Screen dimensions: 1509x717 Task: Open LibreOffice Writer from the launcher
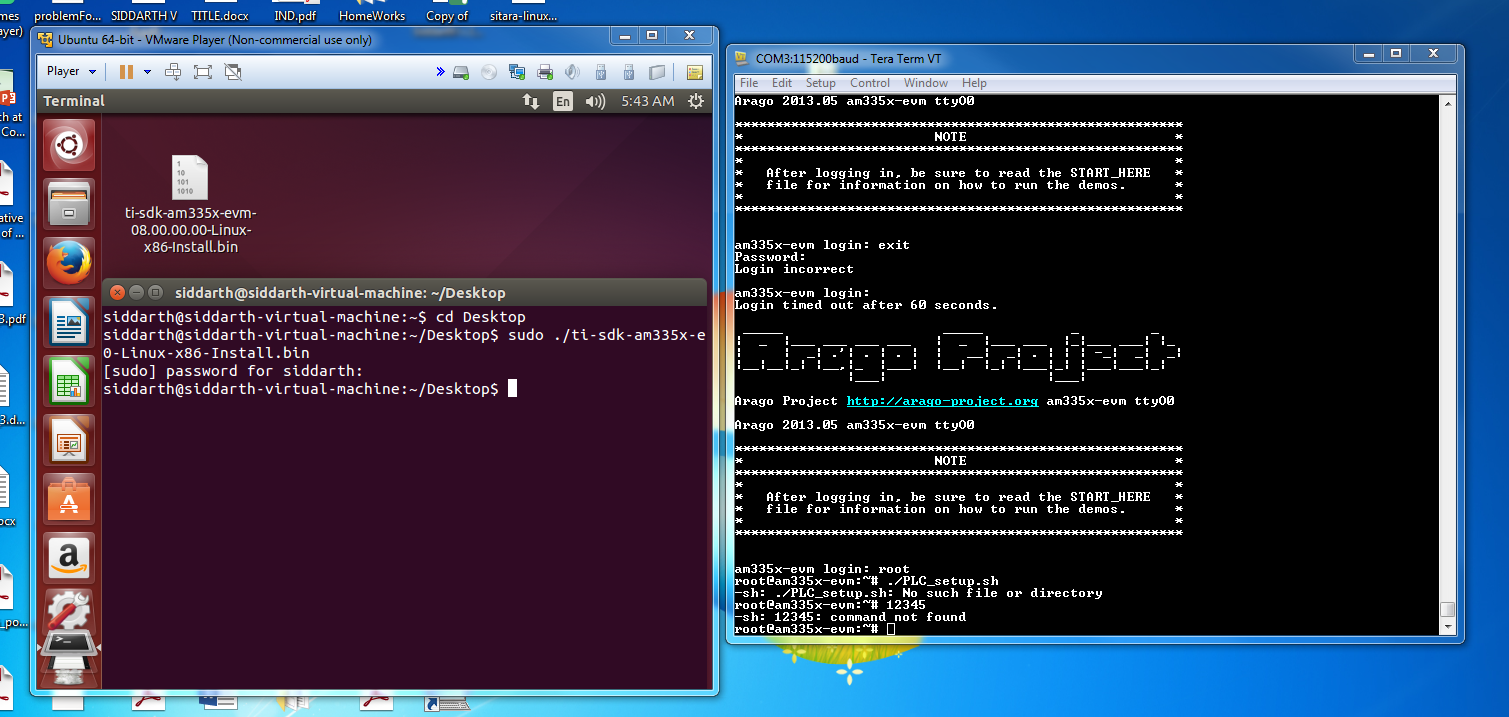point(69,322)
